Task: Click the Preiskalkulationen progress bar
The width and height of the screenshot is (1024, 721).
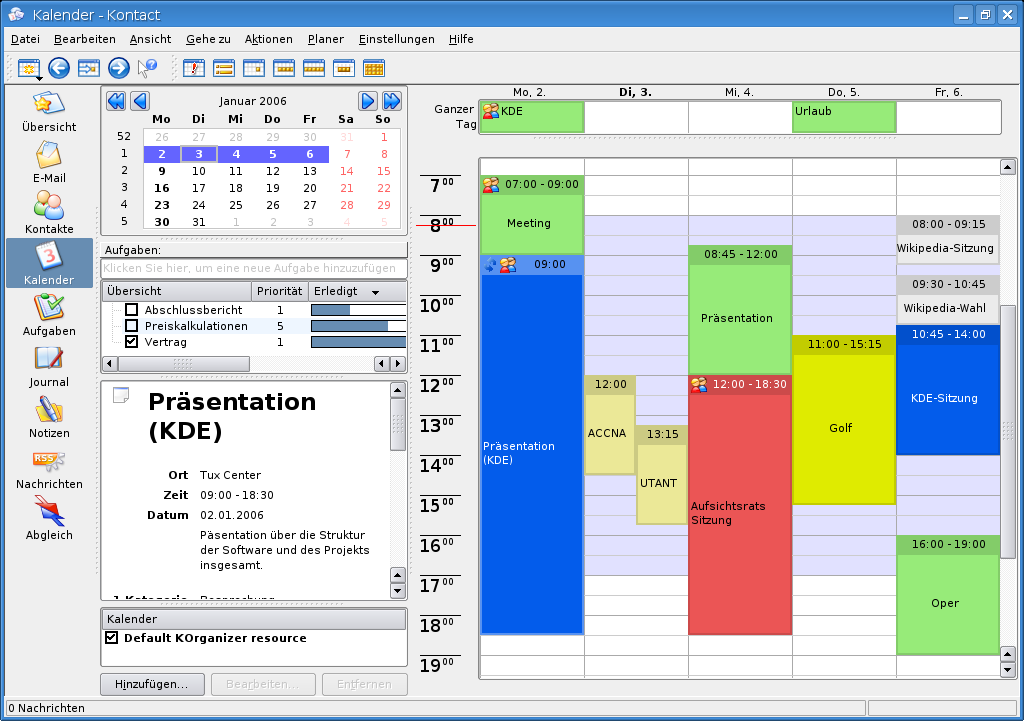Action: pyautogui.click(x=358, y=326)
